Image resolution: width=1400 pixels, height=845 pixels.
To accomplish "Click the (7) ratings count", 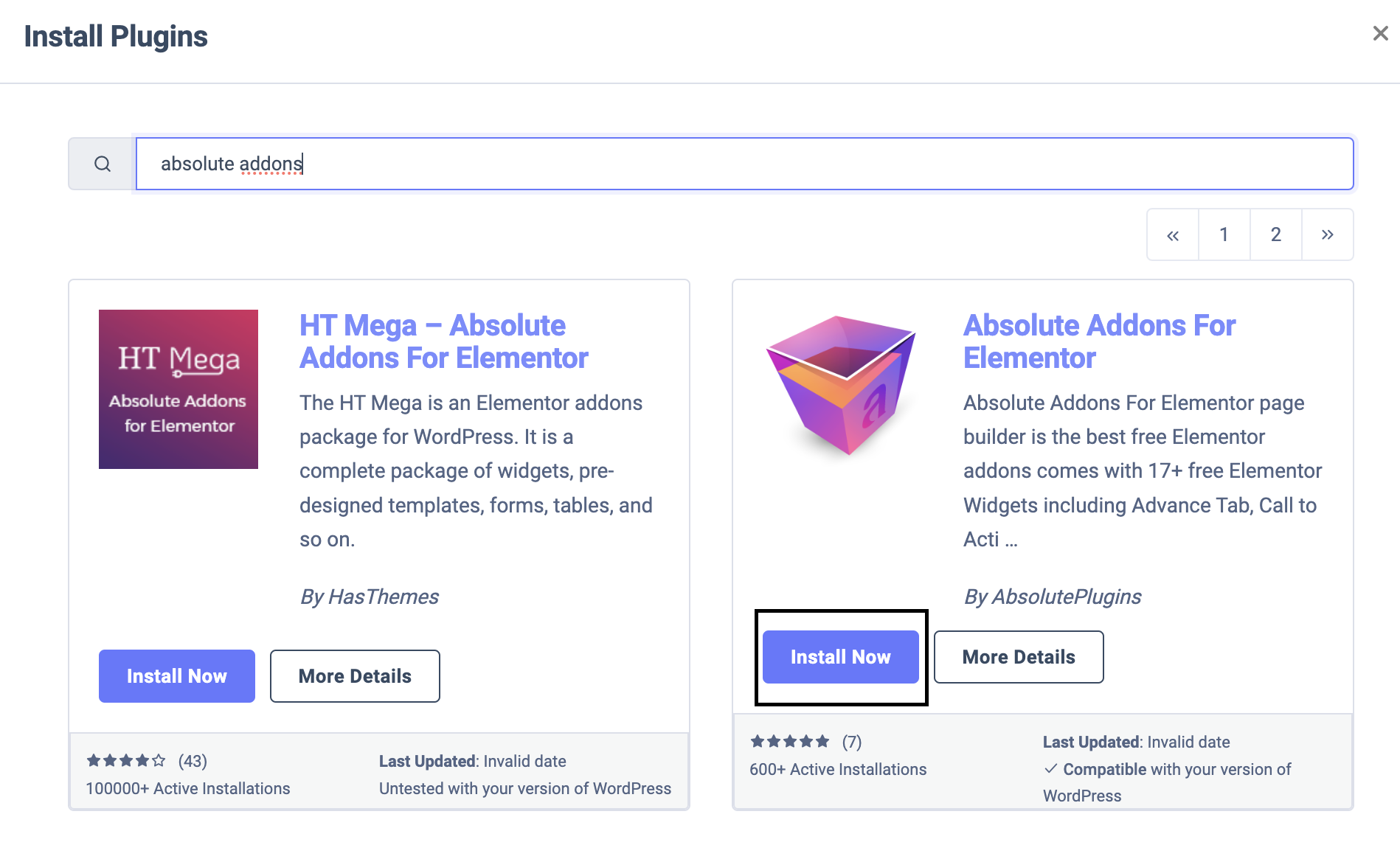I will 852,742.
